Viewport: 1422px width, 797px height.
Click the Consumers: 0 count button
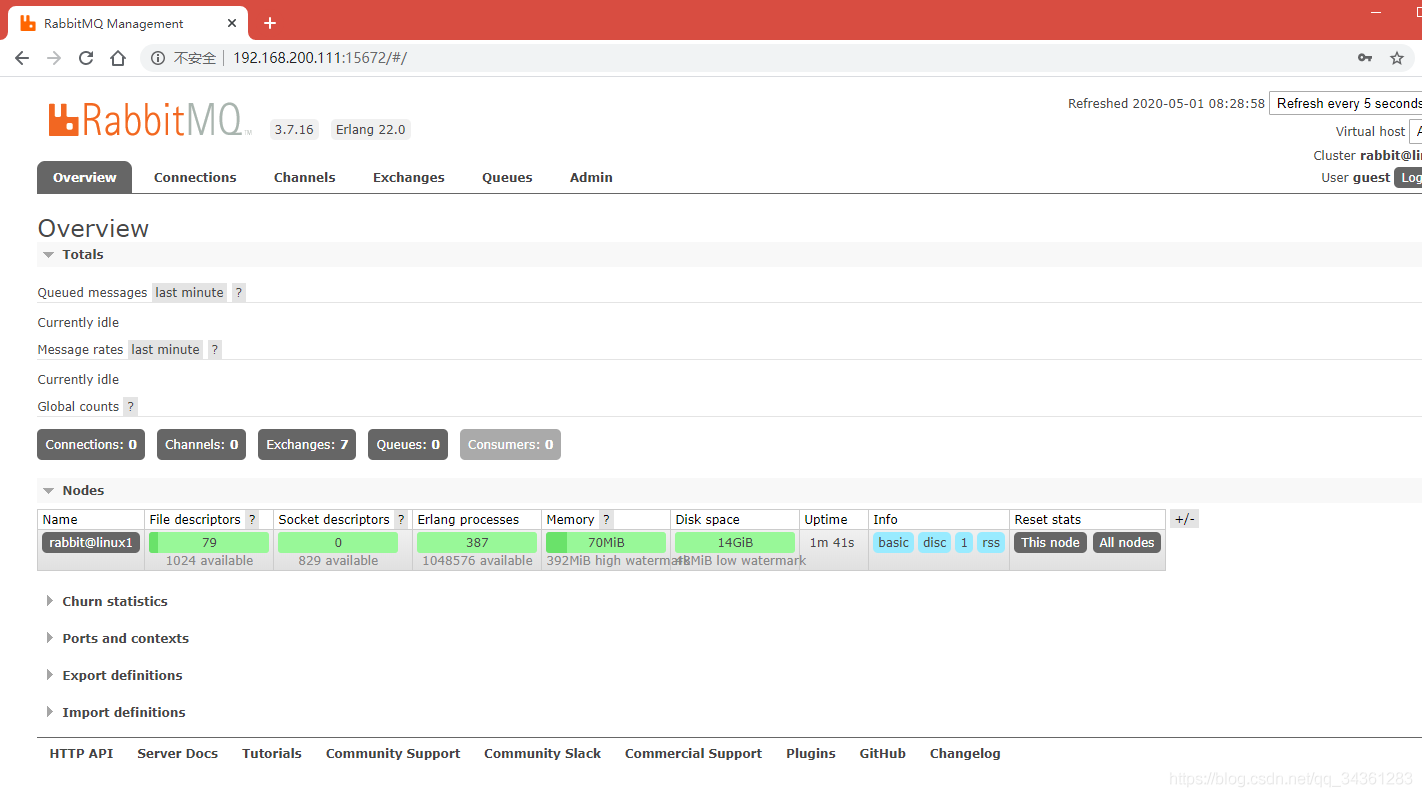(x=510, y=445)
